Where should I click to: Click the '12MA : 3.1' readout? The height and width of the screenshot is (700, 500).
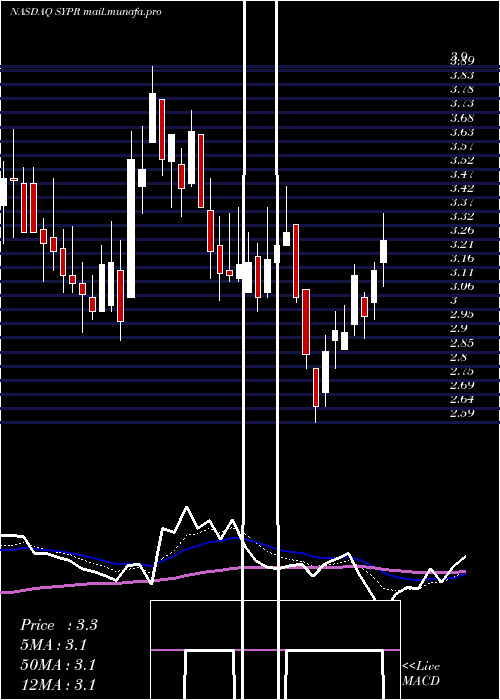58,684
